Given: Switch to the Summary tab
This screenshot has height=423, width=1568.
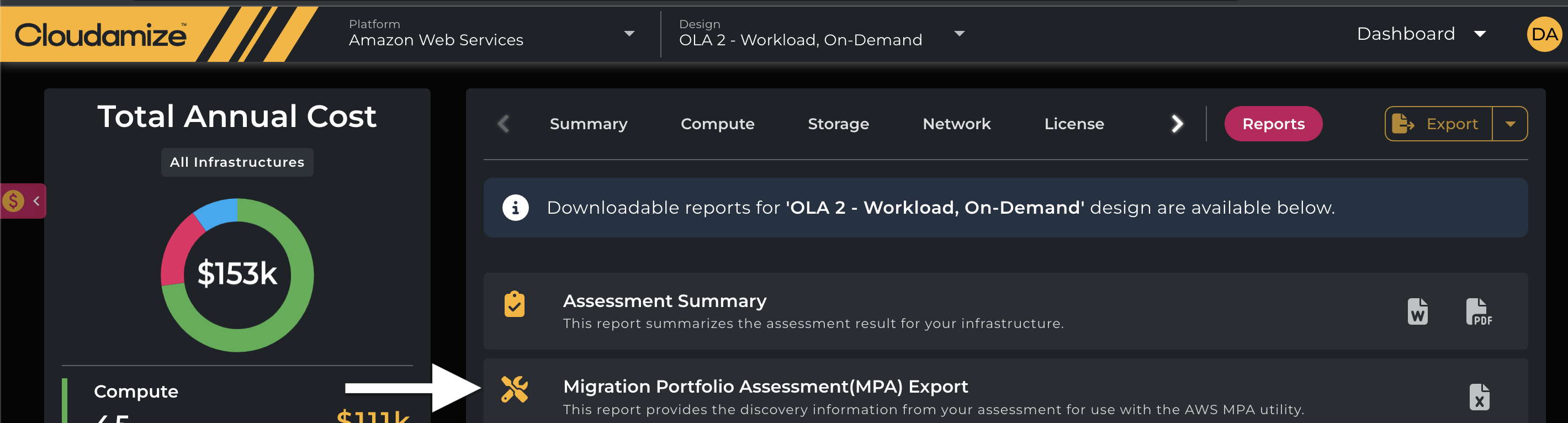Looking at the screenshot, I should 588,124.
